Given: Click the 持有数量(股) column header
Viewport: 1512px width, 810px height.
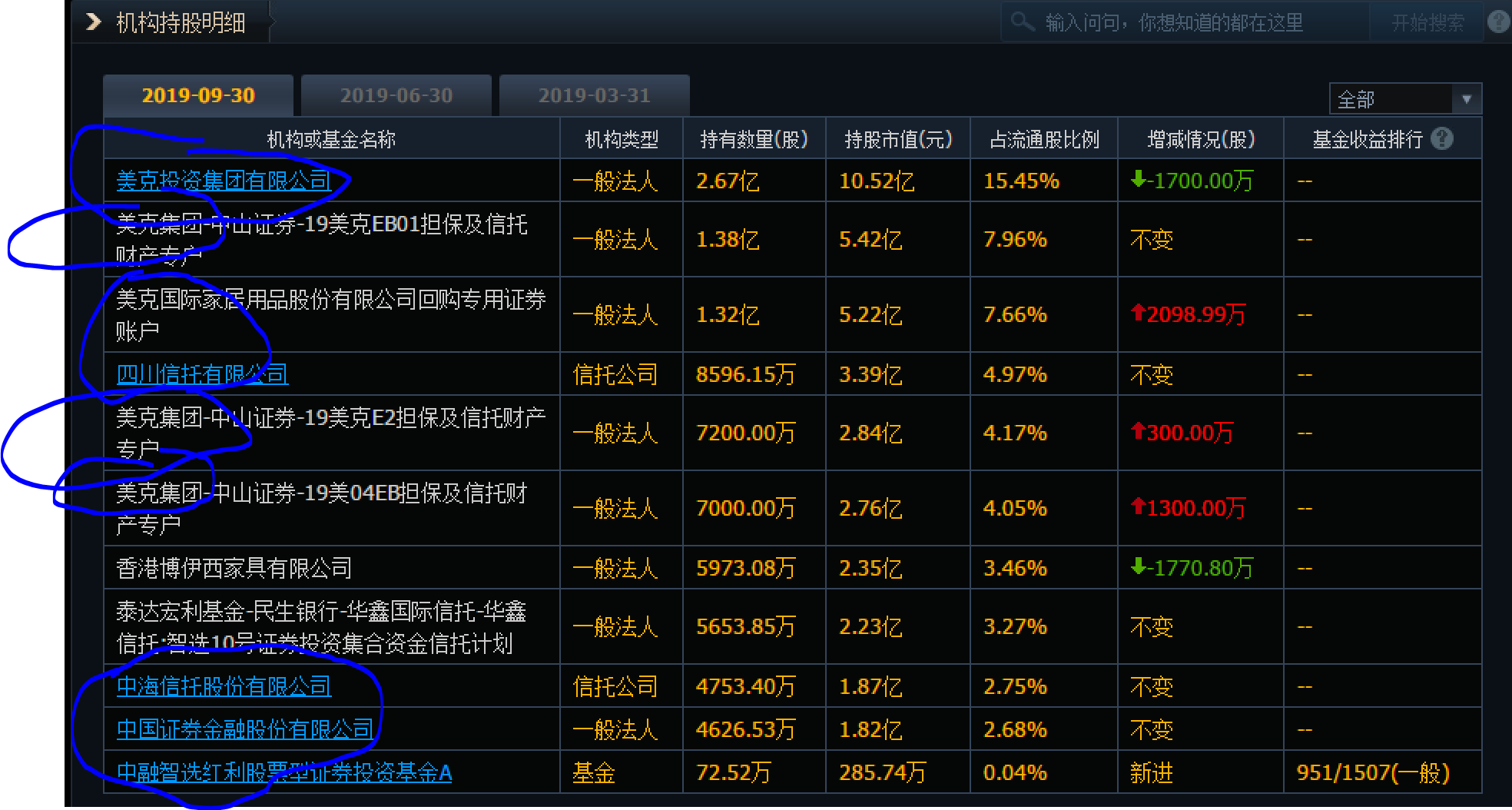Looking at the screenshot, I should [x=754, y=139].
